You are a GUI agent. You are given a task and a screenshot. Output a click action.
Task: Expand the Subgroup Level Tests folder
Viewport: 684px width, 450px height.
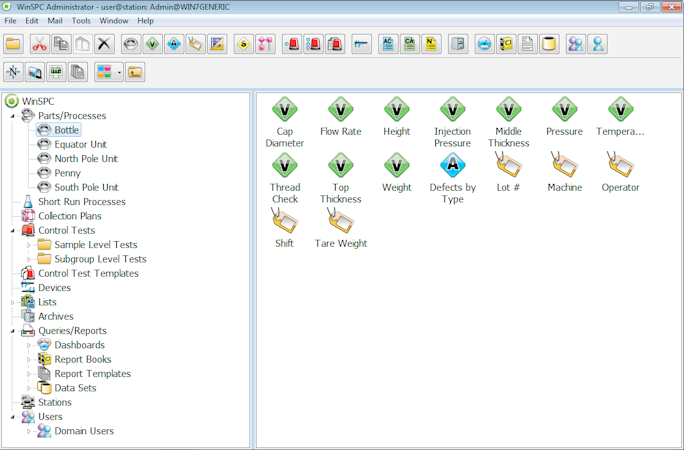[29, 259]
